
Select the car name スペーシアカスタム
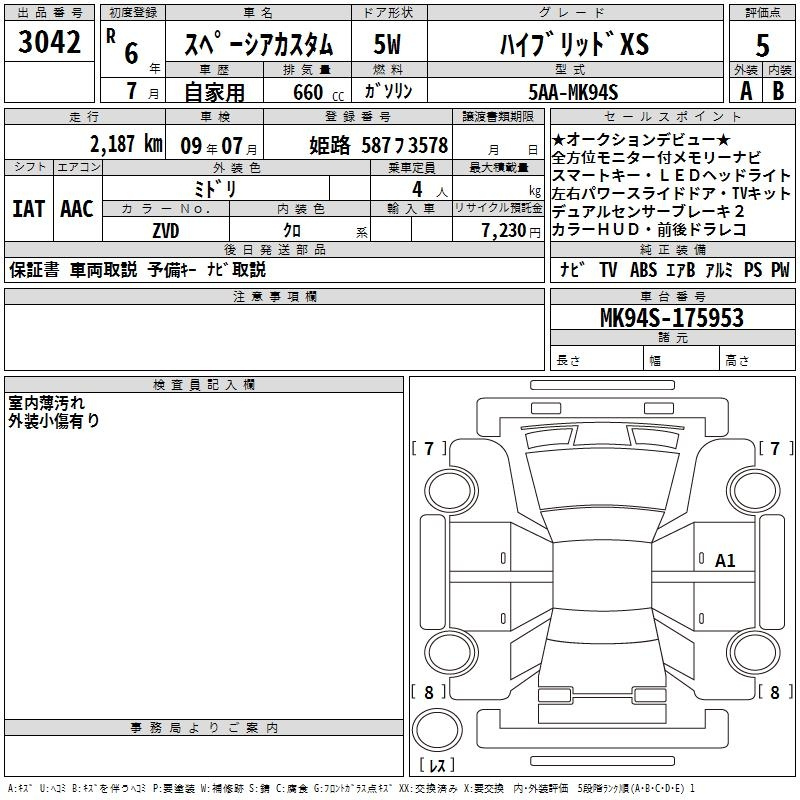(258, 44)
